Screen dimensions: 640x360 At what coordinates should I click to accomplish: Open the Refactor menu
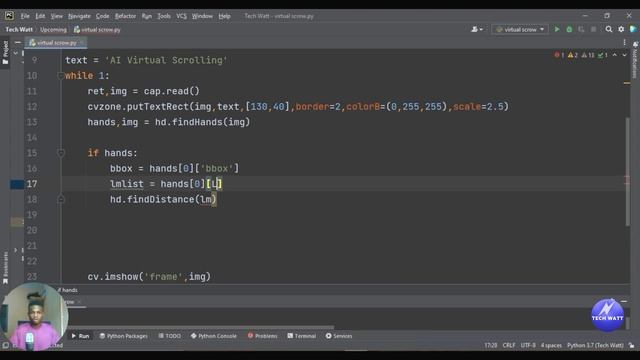(125, 16)
